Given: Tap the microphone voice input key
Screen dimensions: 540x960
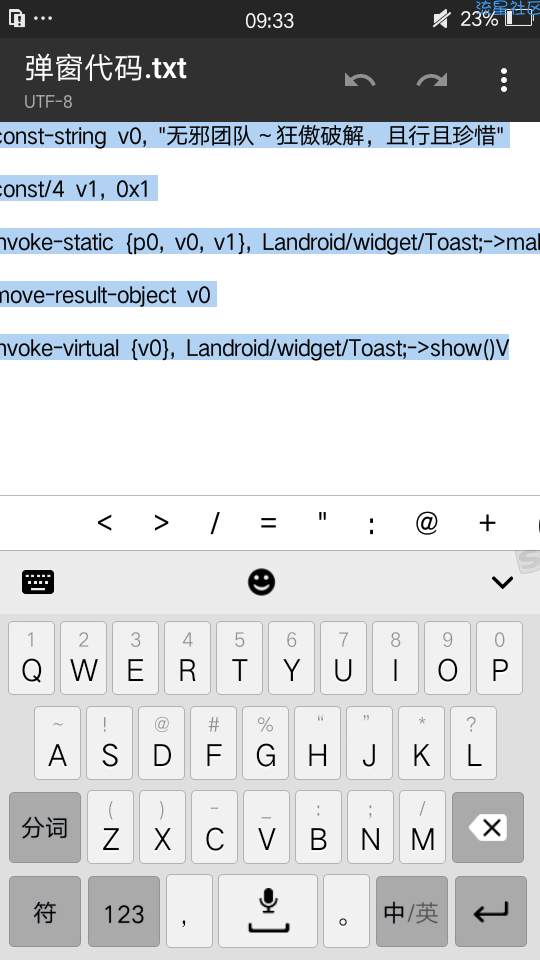Looking at the screenshot, I should [x=268, y=911].
